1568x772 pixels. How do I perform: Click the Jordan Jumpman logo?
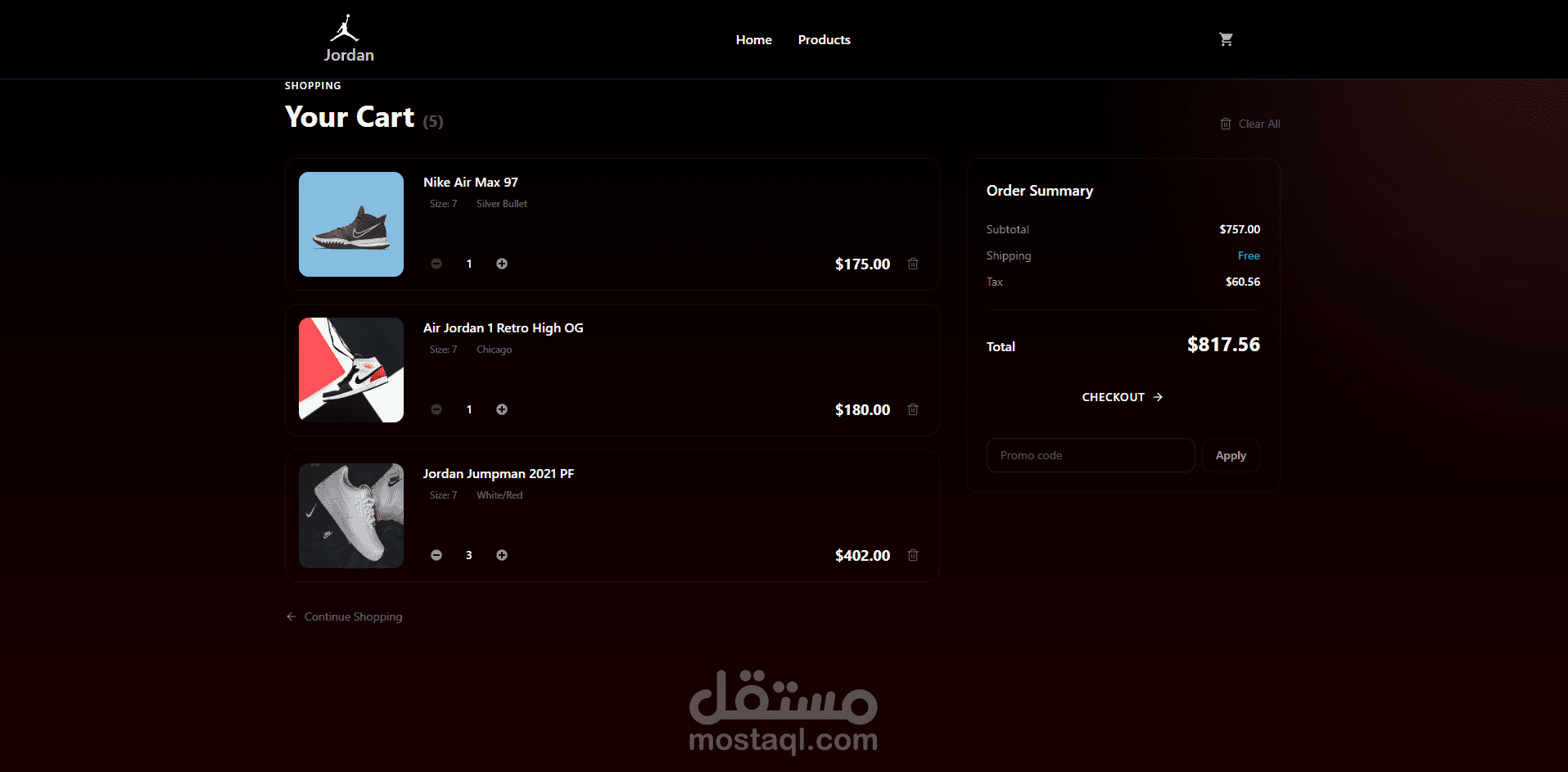pyautogui.click(x=345, y=28)
